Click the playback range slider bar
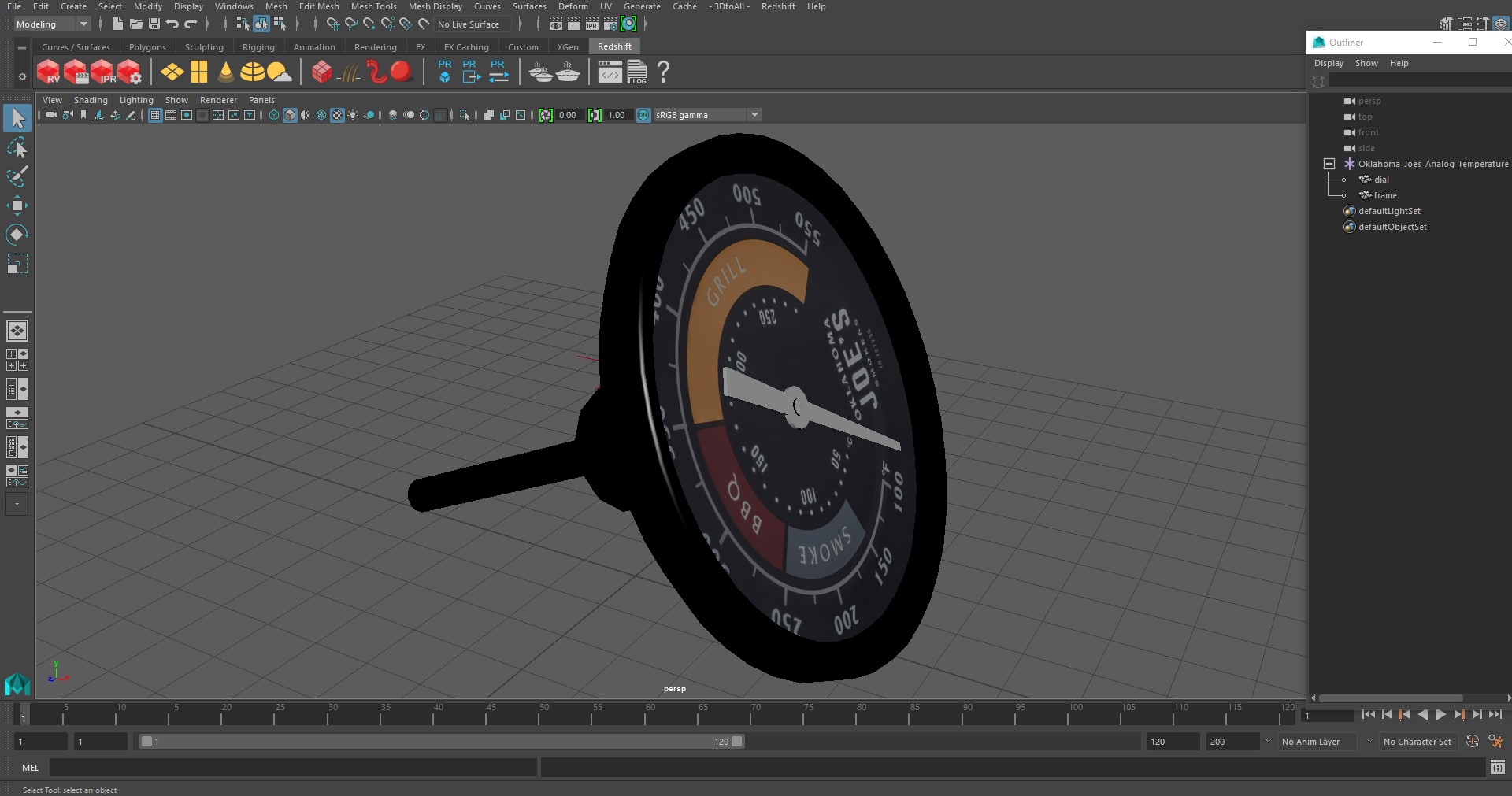The image size is (1512, 796). (x=441, y=742)
